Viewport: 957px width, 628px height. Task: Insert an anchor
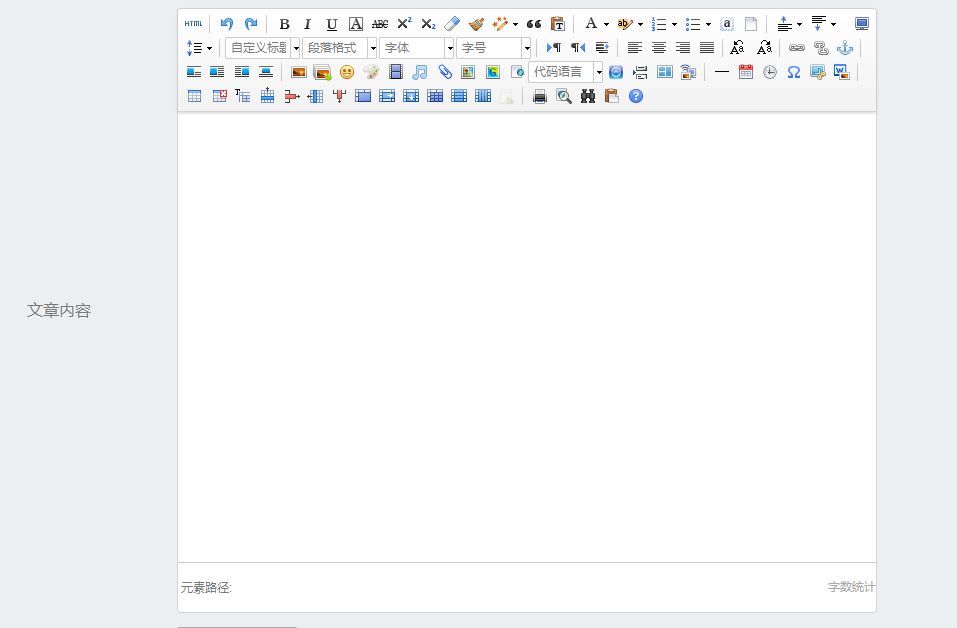tap(845, 48)
